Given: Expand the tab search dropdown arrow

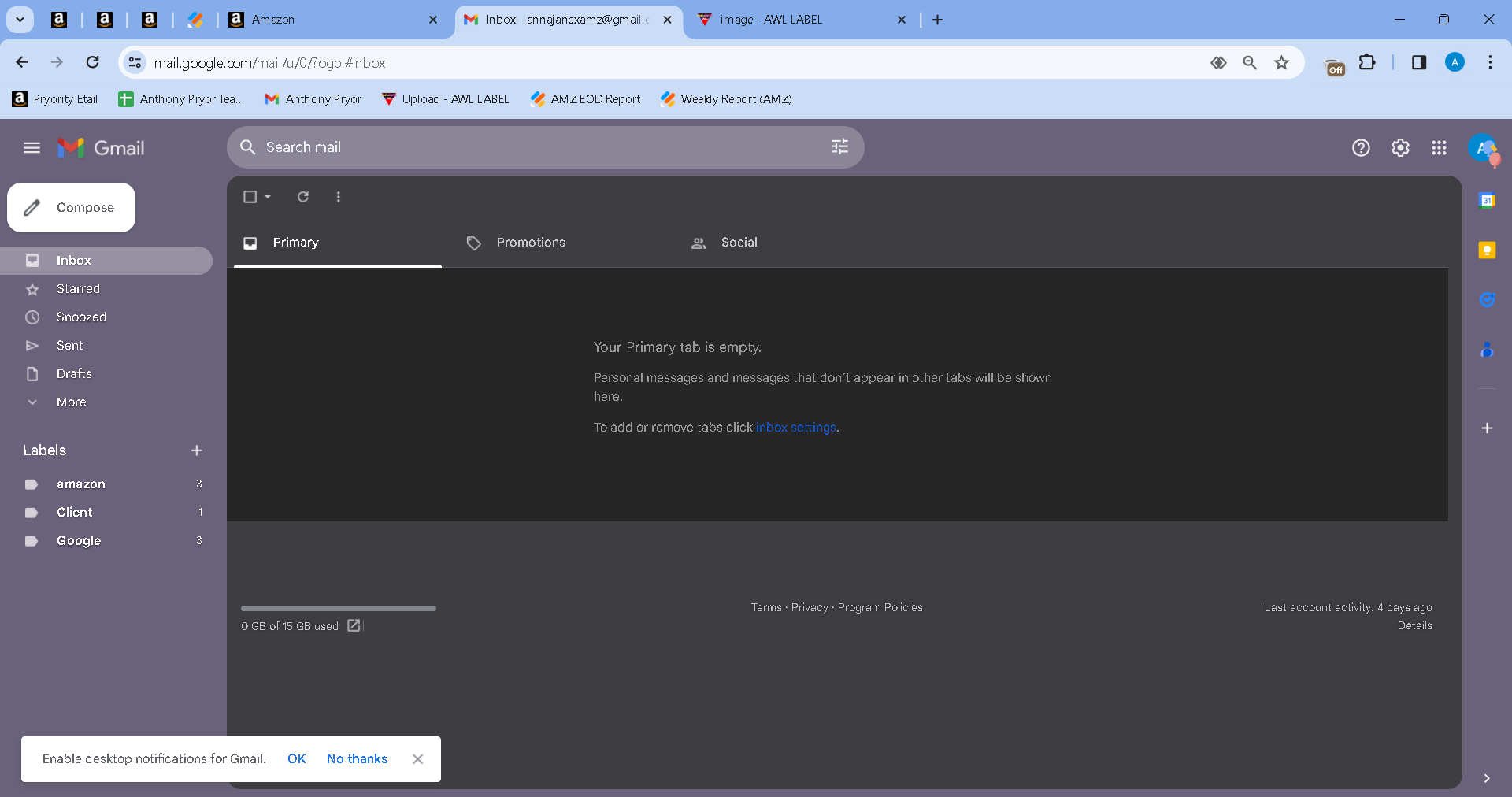Looking at the screenshot, I should pos(20,20).
